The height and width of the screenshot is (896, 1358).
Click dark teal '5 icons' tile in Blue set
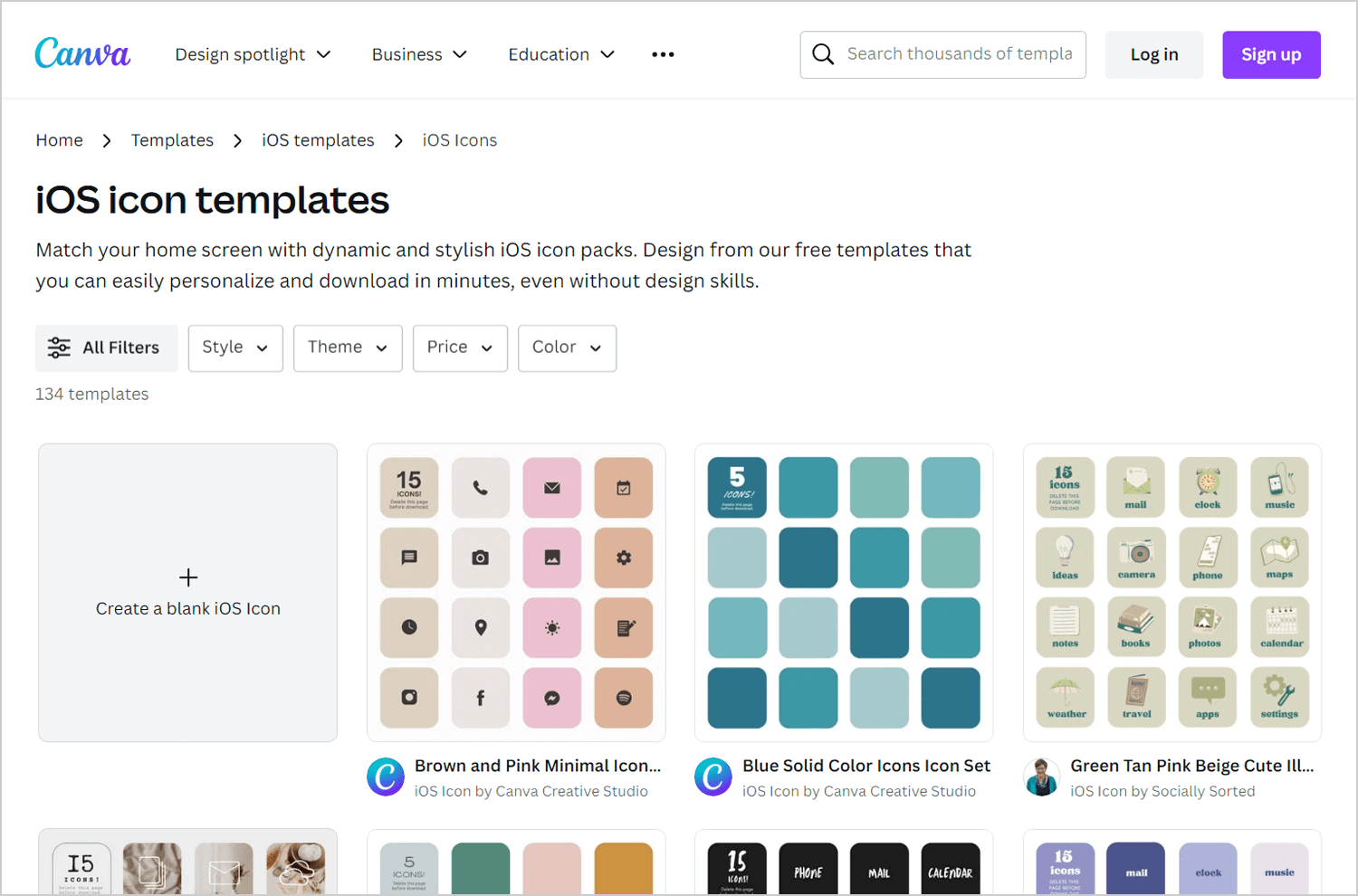click(x=737, y=488)
